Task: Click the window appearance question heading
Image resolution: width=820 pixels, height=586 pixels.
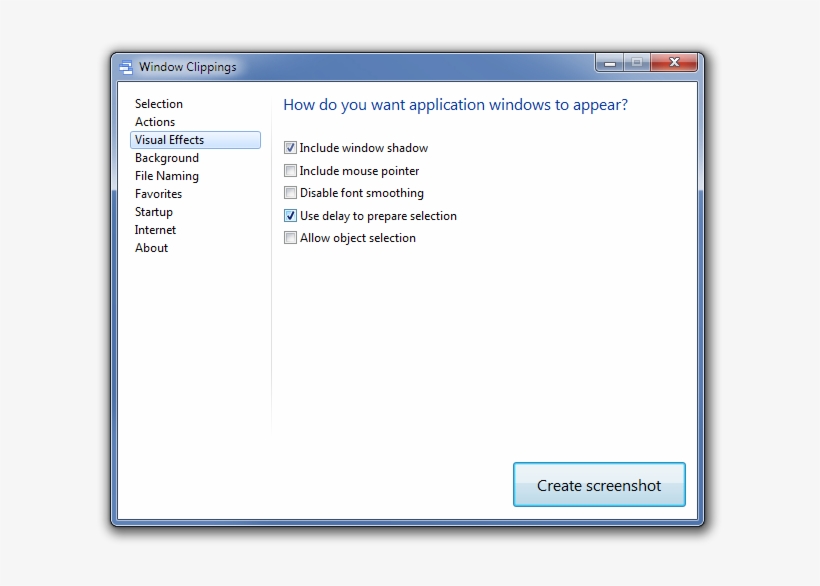Action: pyautogui.click(x=455, y=105)
